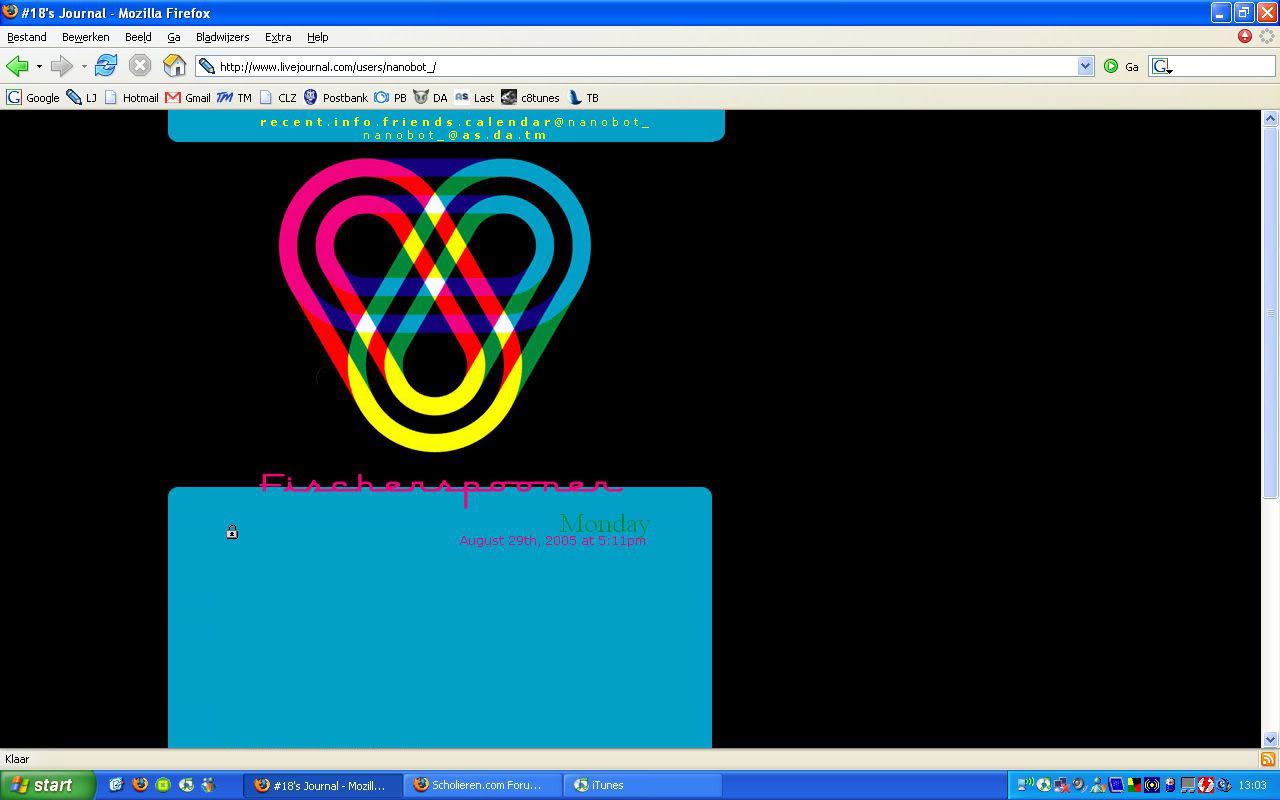Open the Postbank bookmark

pyautogui.click(x=336, y=98)
